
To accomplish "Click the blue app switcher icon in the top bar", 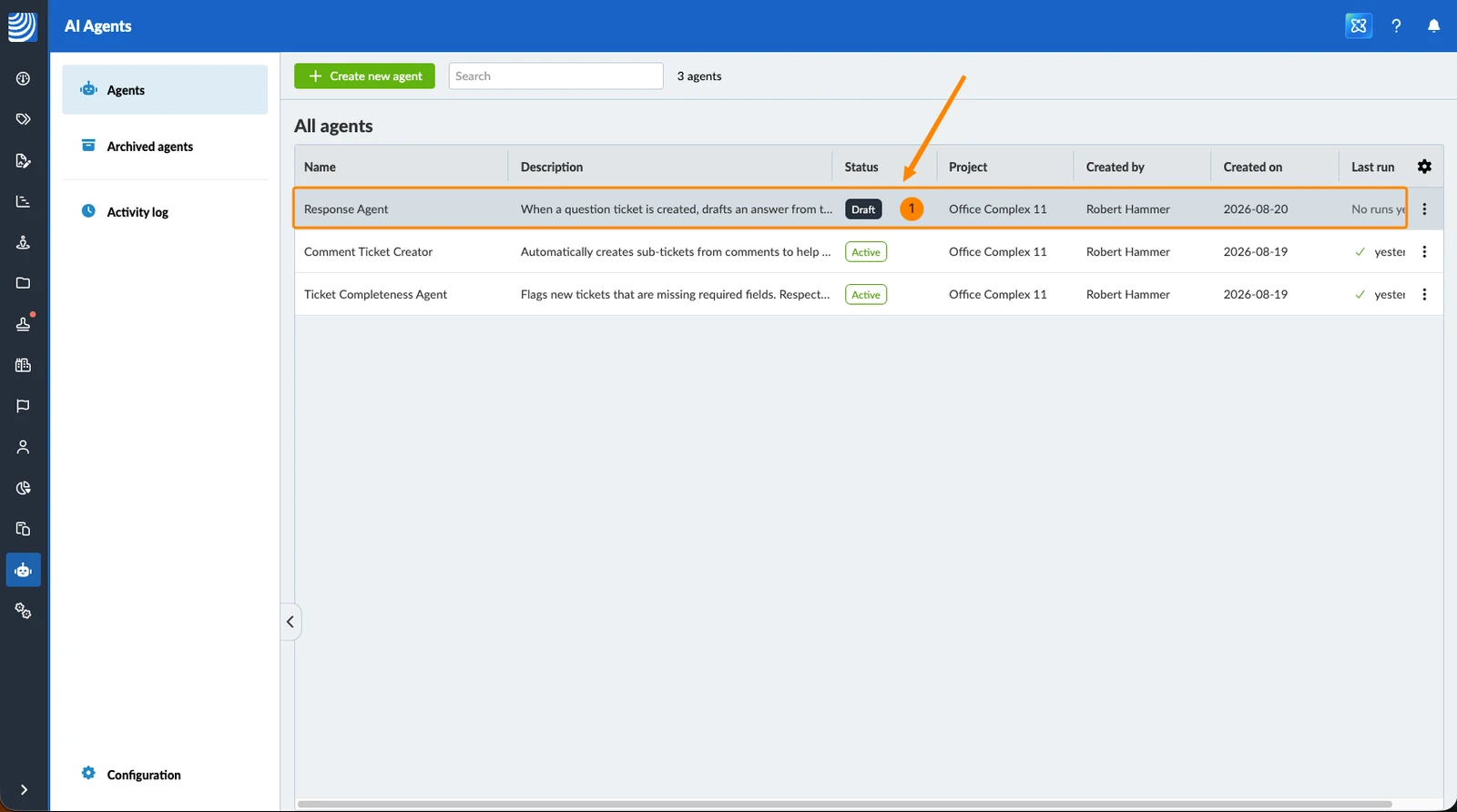I will (1359, 25).
